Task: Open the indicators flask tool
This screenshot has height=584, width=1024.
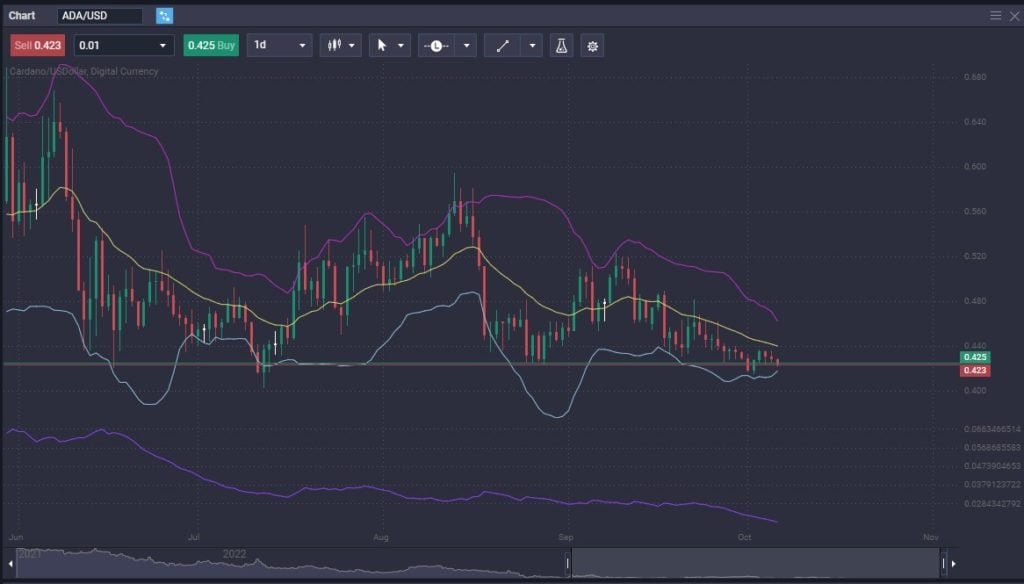Action: pyautogui.click(x=561, y=45)
